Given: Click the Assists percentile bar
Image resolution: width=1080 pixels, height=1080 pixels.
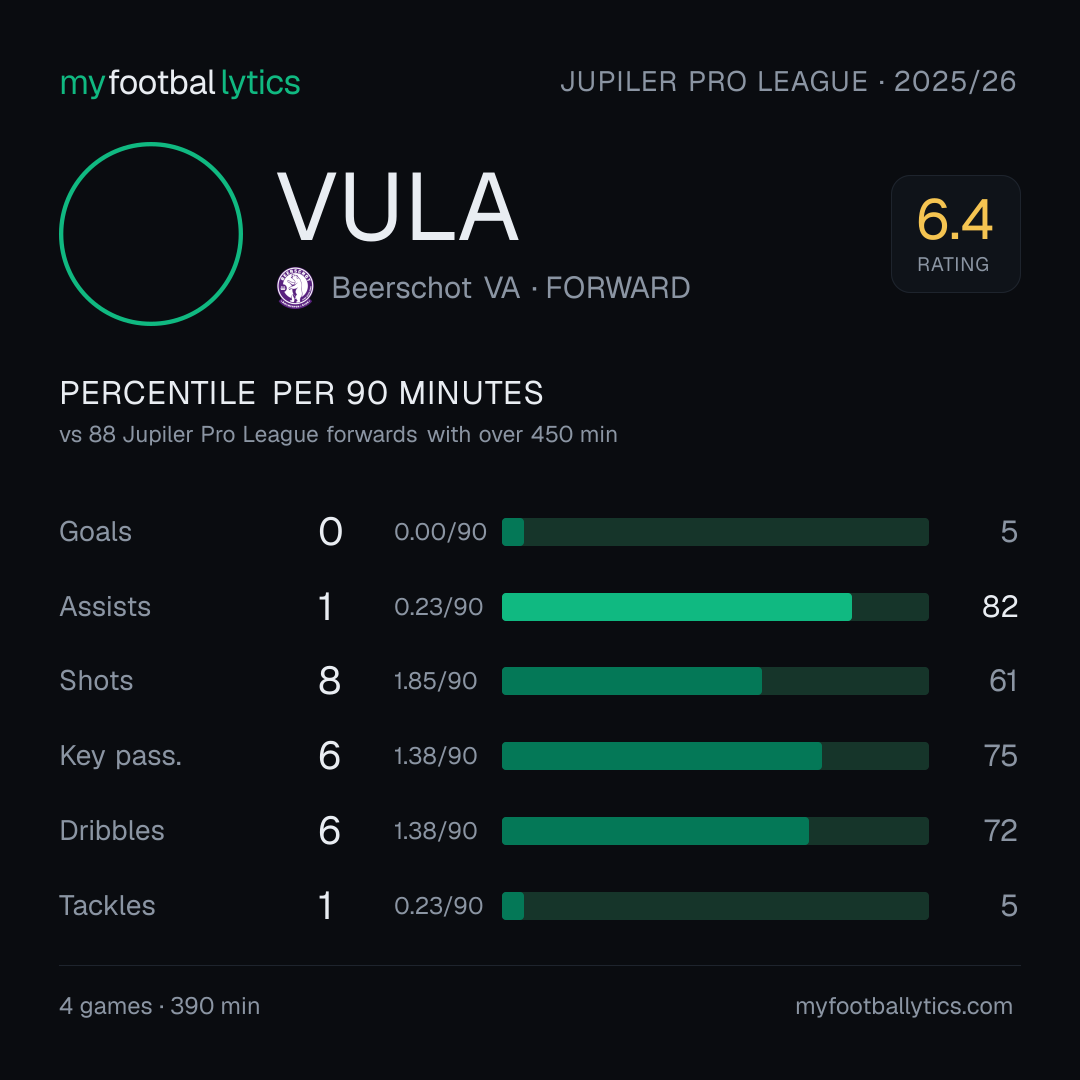Looking at the screenshot, I should (715, 607).
